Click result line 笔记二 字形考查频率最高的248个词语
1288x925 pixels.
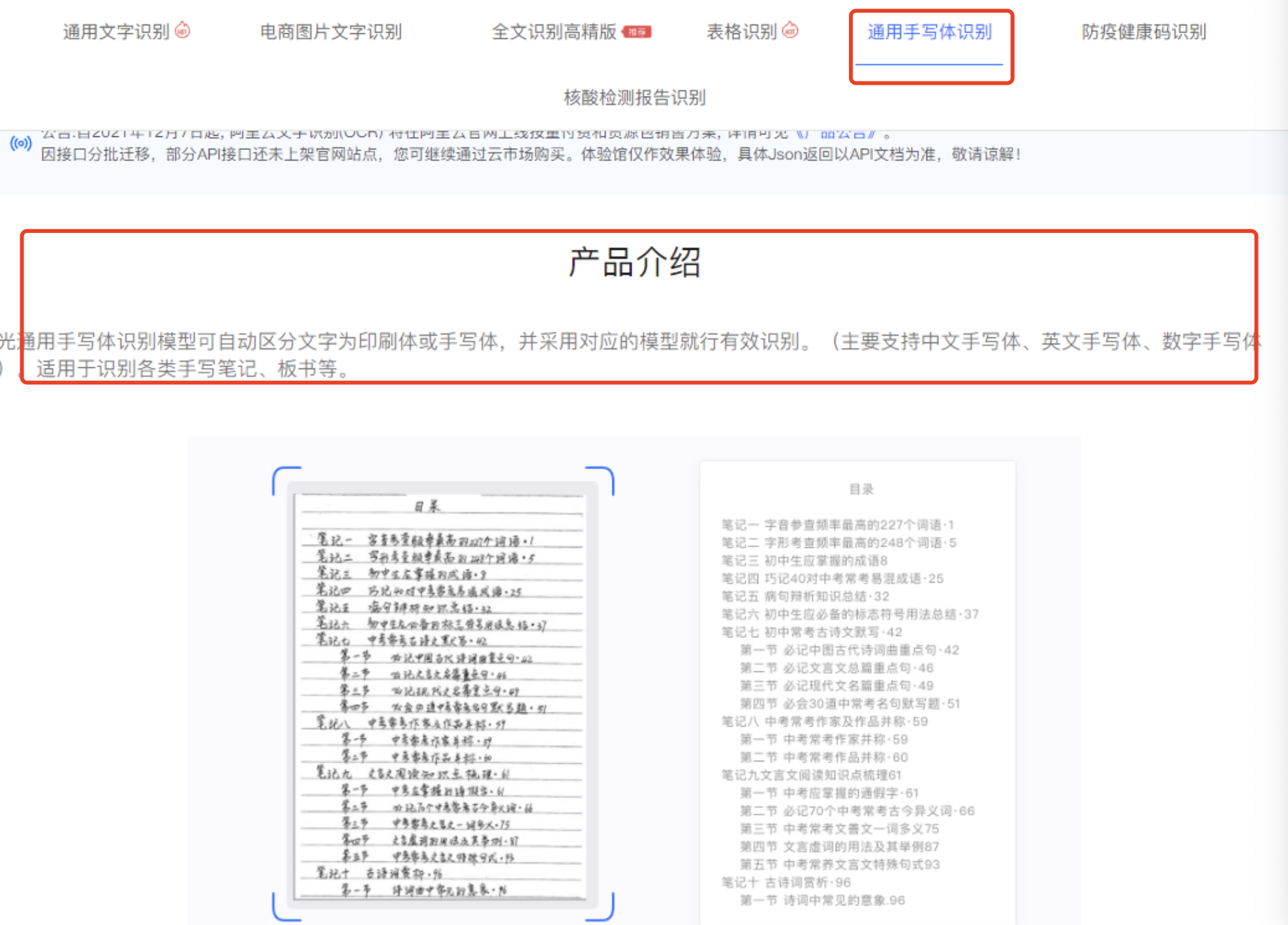[838, 543]
